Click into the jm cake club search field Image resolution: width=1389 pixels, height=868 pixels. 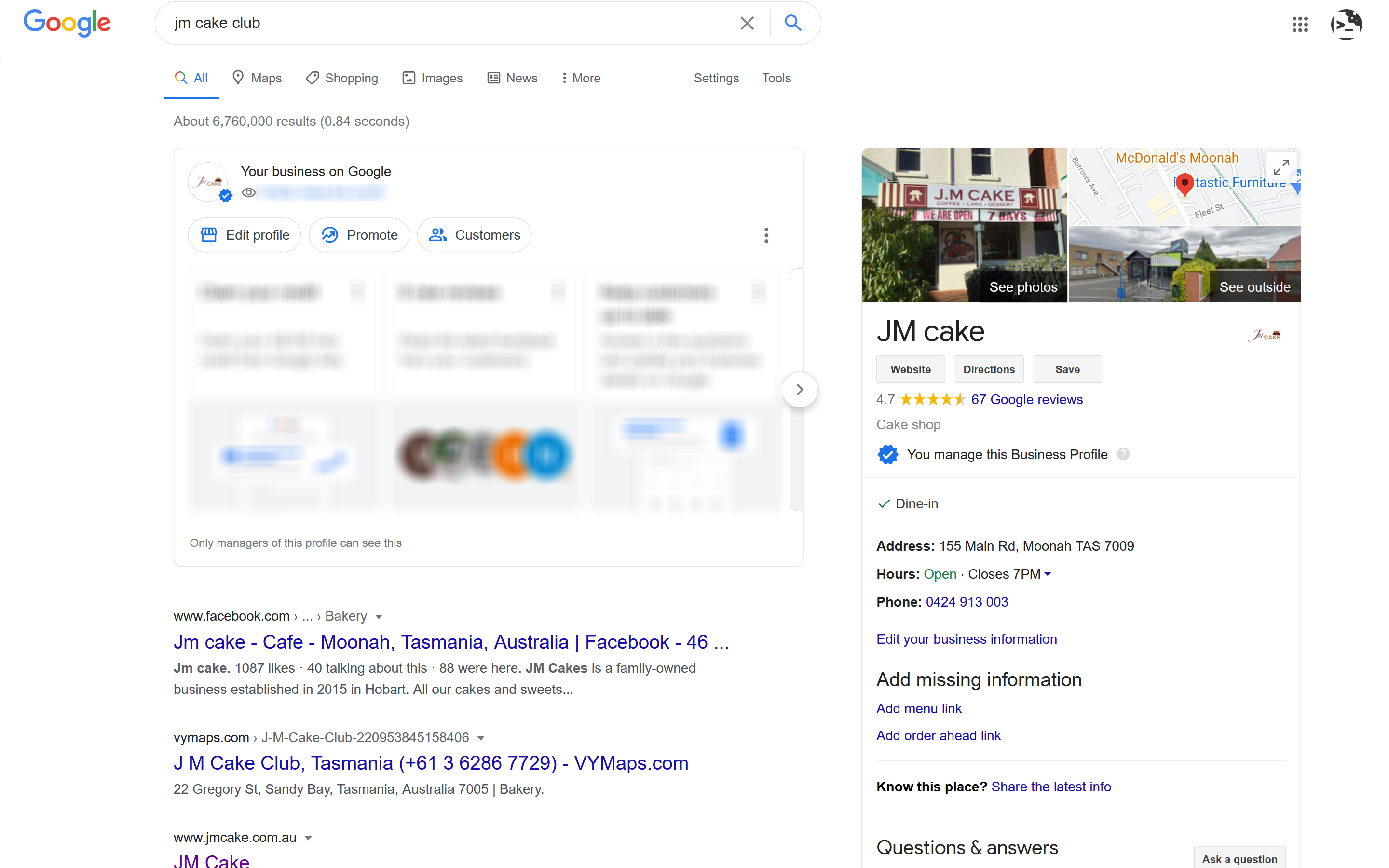pos(448,23)
